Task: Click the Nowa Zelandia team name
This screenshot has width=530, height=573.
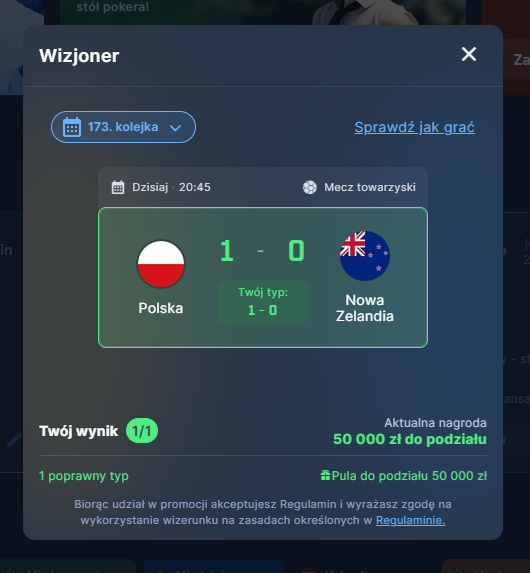Action: tap(365, 308)
